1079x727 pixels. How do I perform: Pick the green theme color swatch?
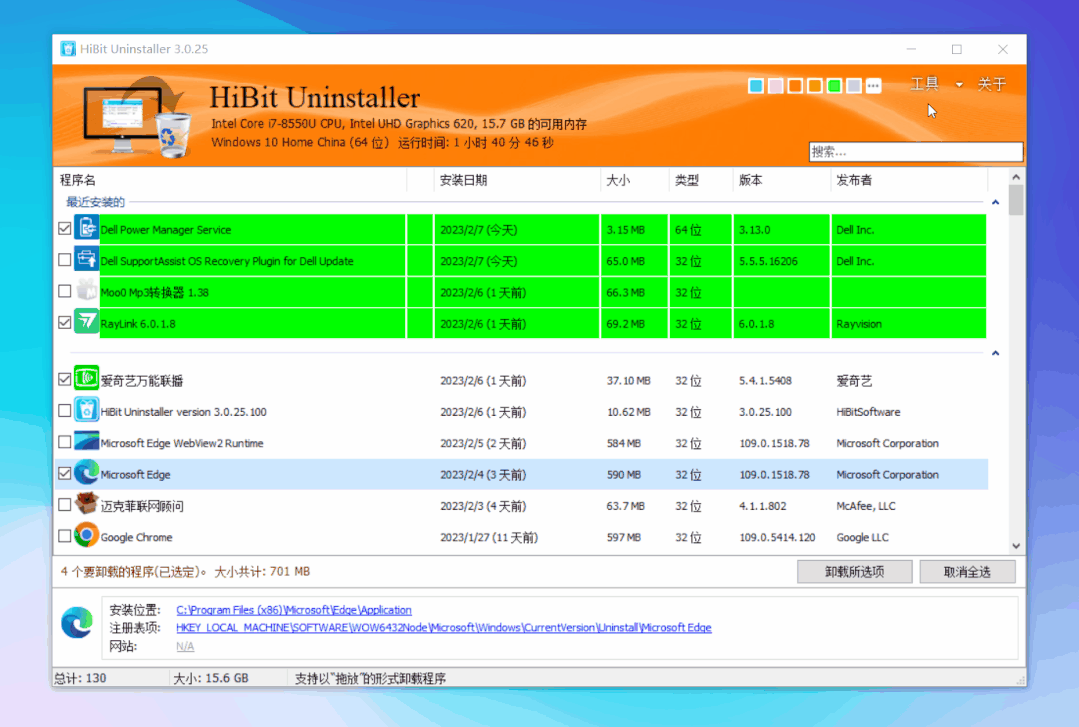tap(834, 86)
